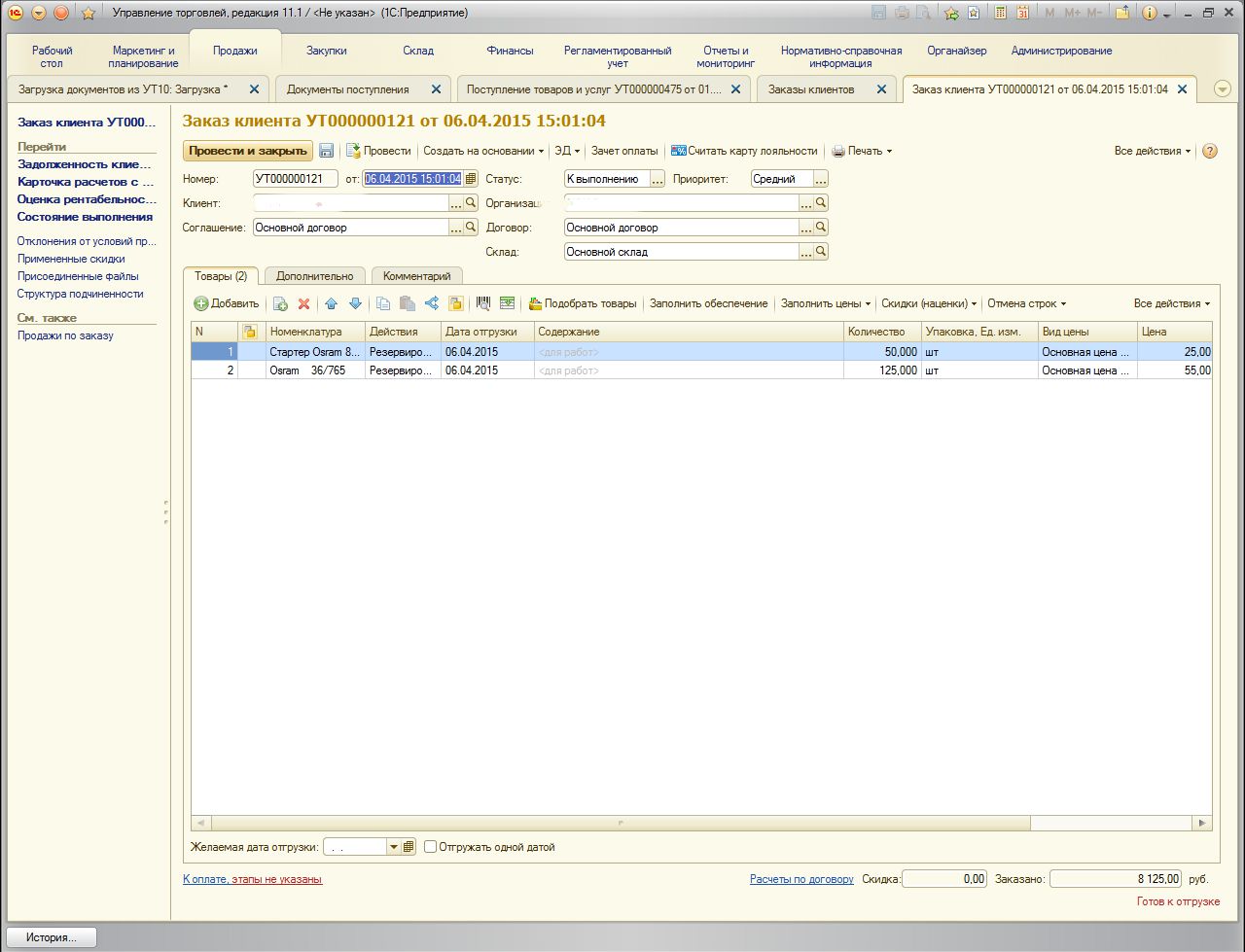Image resolution: width=1245 pixels, height=952 pixels.
Task: Enable 'Отгружать одной датой' checkbox
Action: tap(431, 847)
